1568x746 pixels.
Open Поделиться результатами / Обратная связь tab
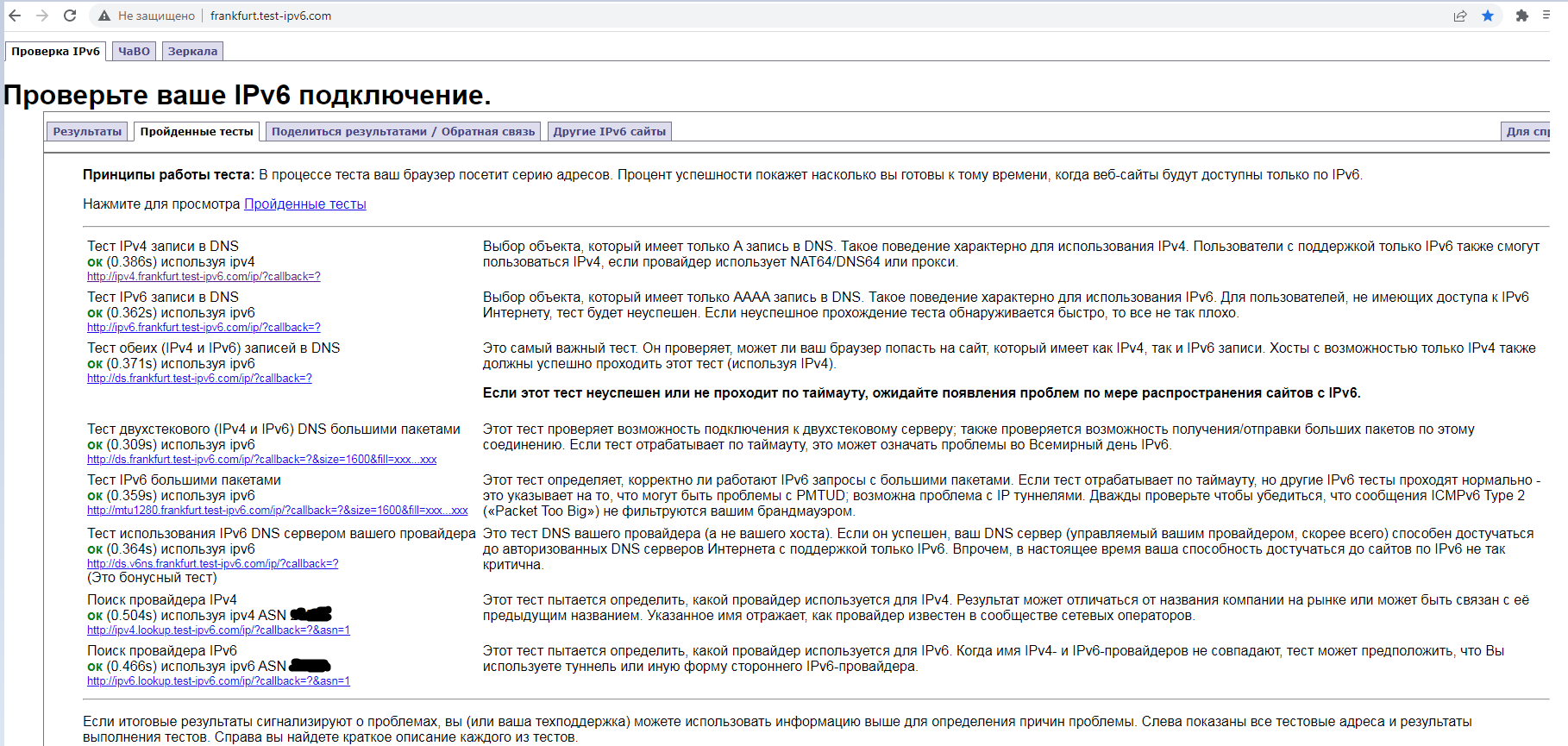pyautogui.click(x=404, y=131)
